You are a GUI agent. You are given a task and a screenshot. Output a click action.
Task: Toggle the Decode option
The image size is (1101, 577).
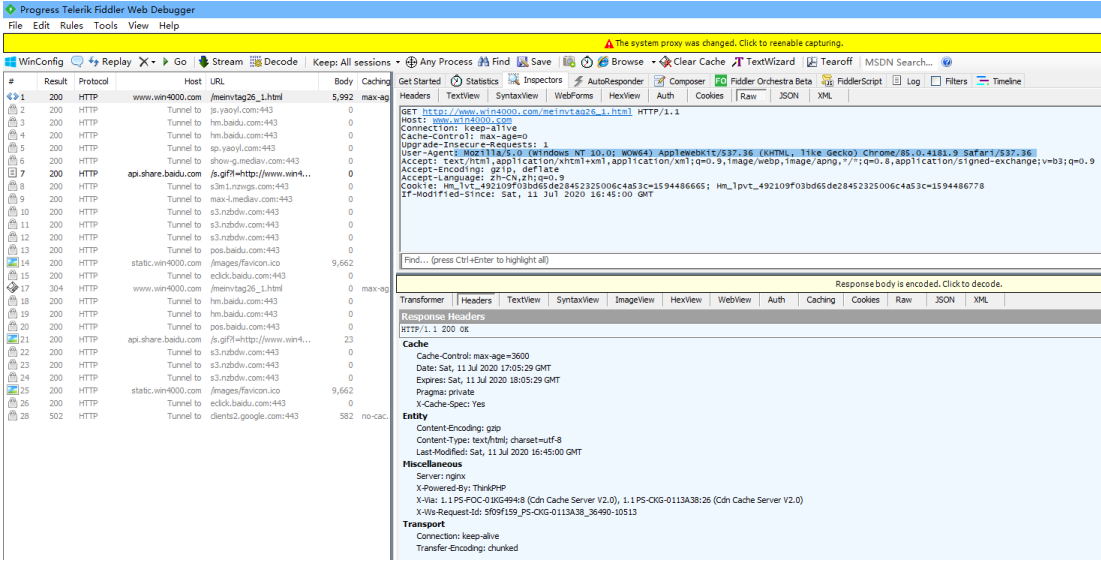coord(274,62)
